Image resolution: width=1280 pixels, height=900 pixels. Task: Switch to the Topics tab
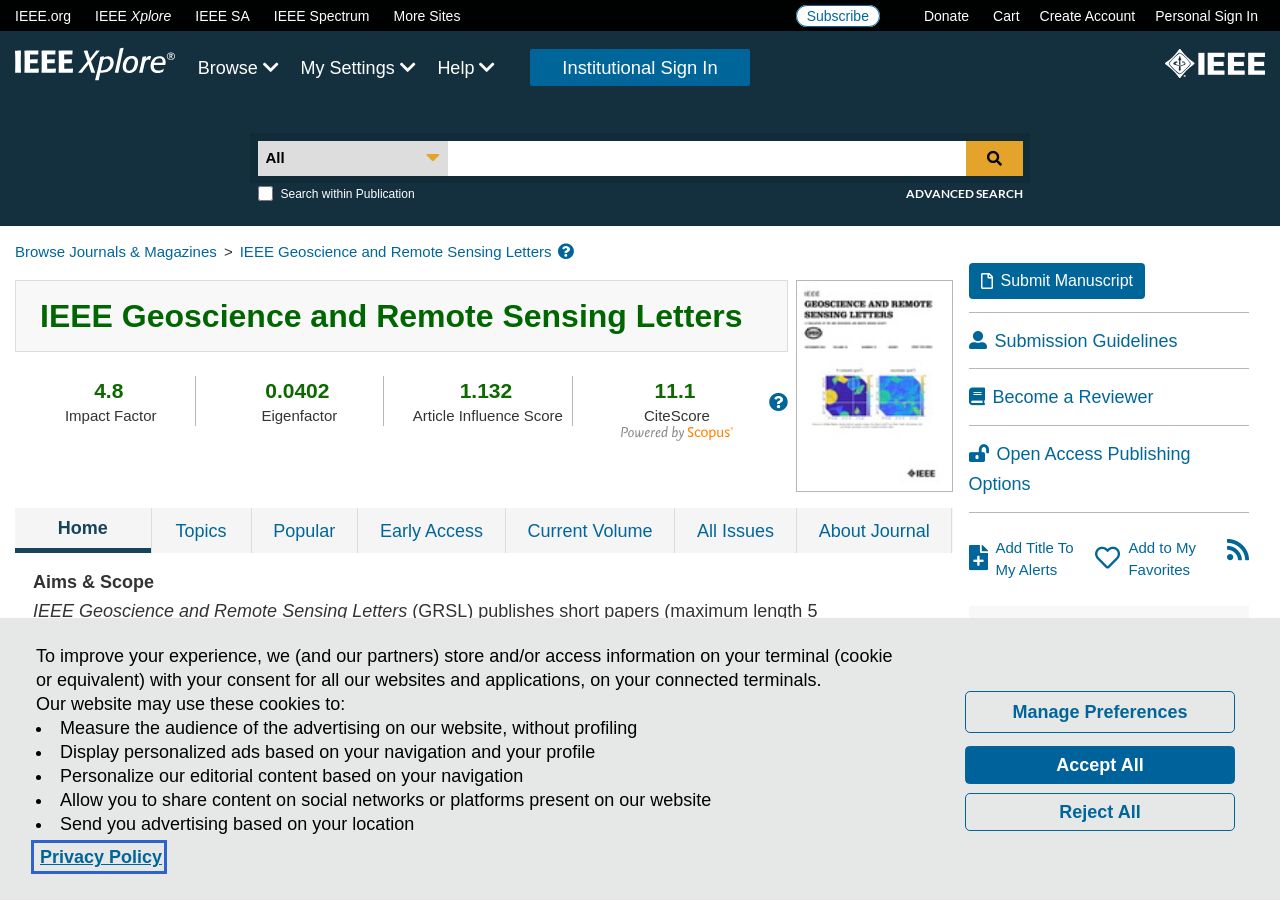click(201, 531)
